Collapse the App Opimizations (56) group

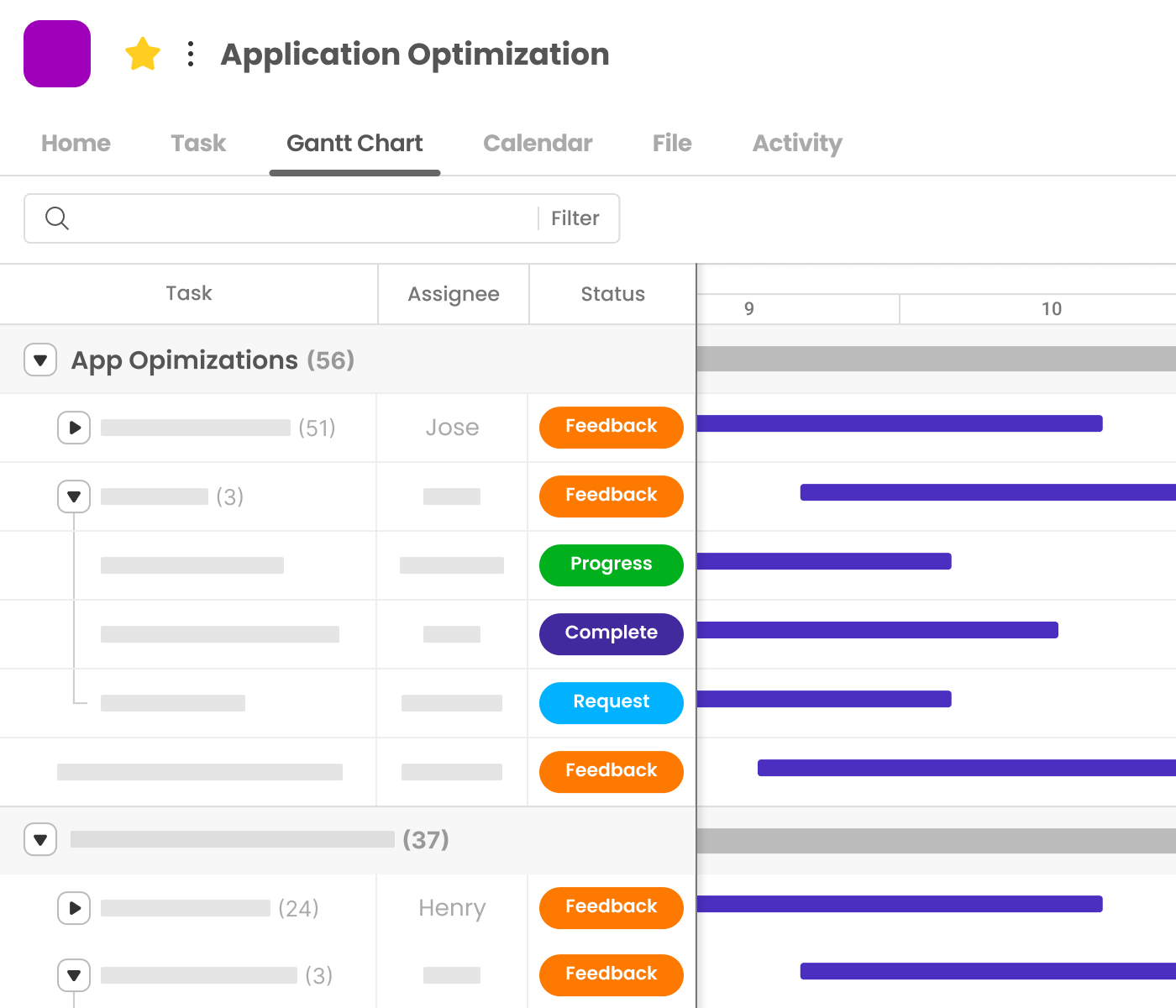click(x=40, y=360)
